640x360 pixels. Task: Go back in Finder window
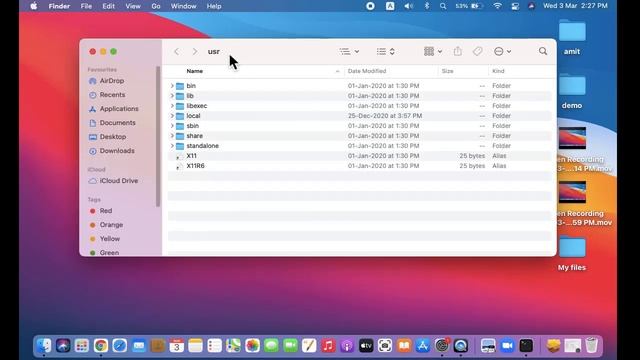(x=176, y=51)
